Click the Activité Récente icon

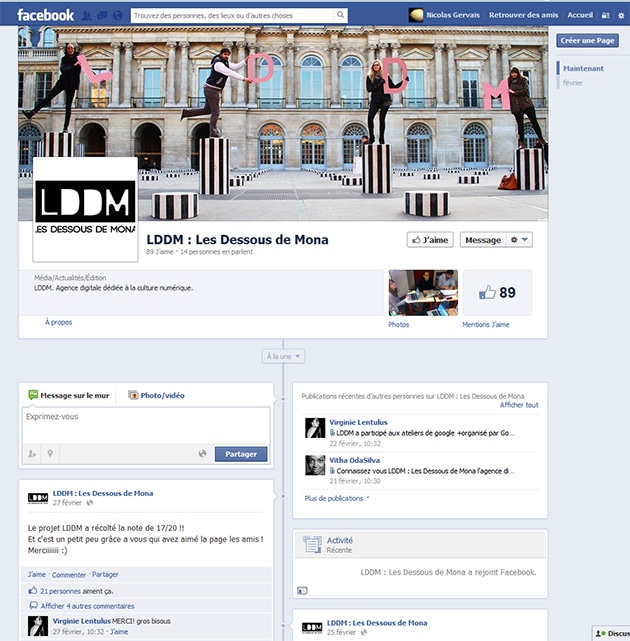point(312,545)
